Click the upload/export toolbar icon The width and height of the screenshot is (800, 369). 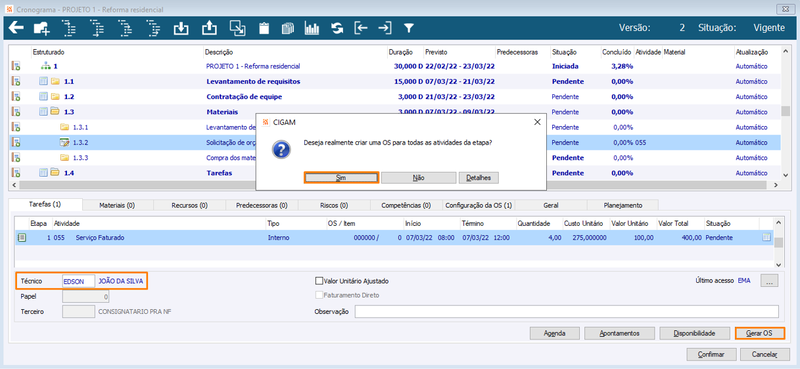(208, 28)
